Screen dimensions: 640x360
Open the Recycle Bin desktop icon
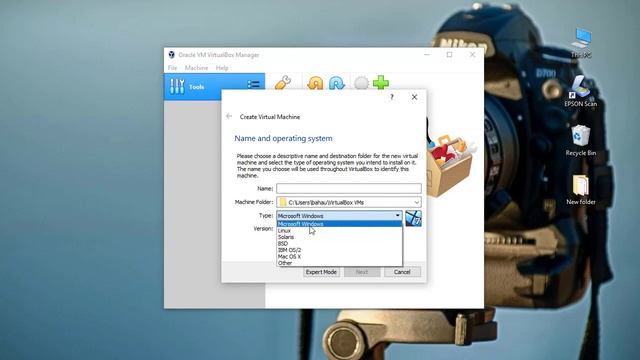click(580, 140)
